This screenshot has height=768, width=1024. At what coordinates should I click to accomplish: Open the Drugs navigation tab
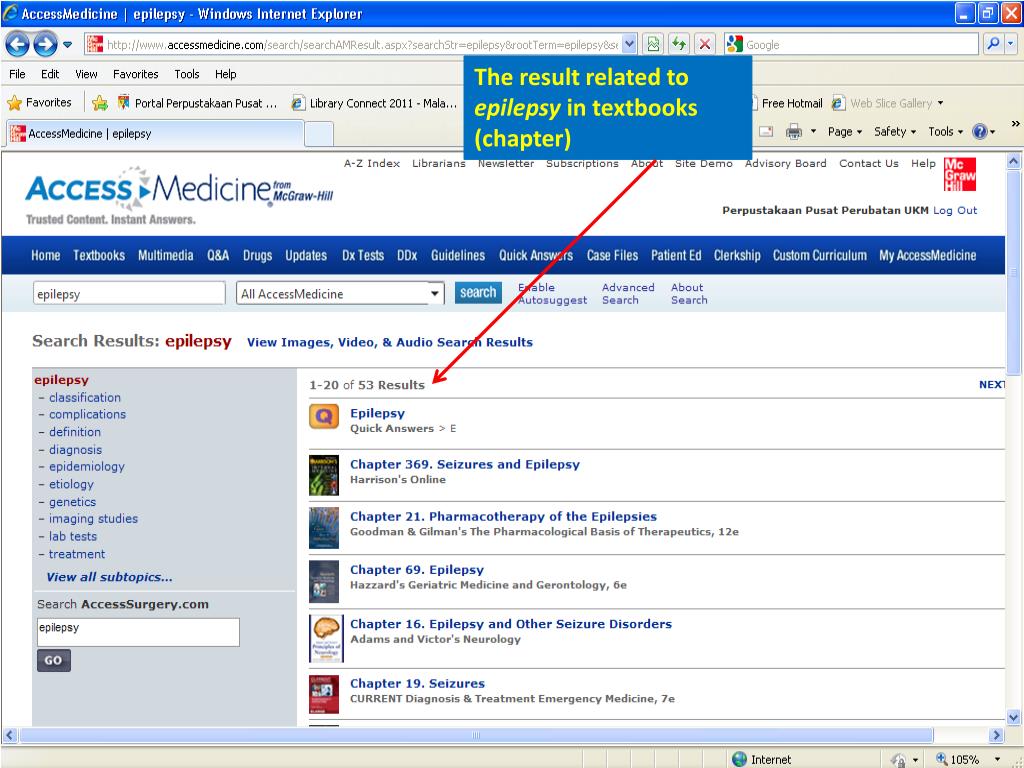257,255
